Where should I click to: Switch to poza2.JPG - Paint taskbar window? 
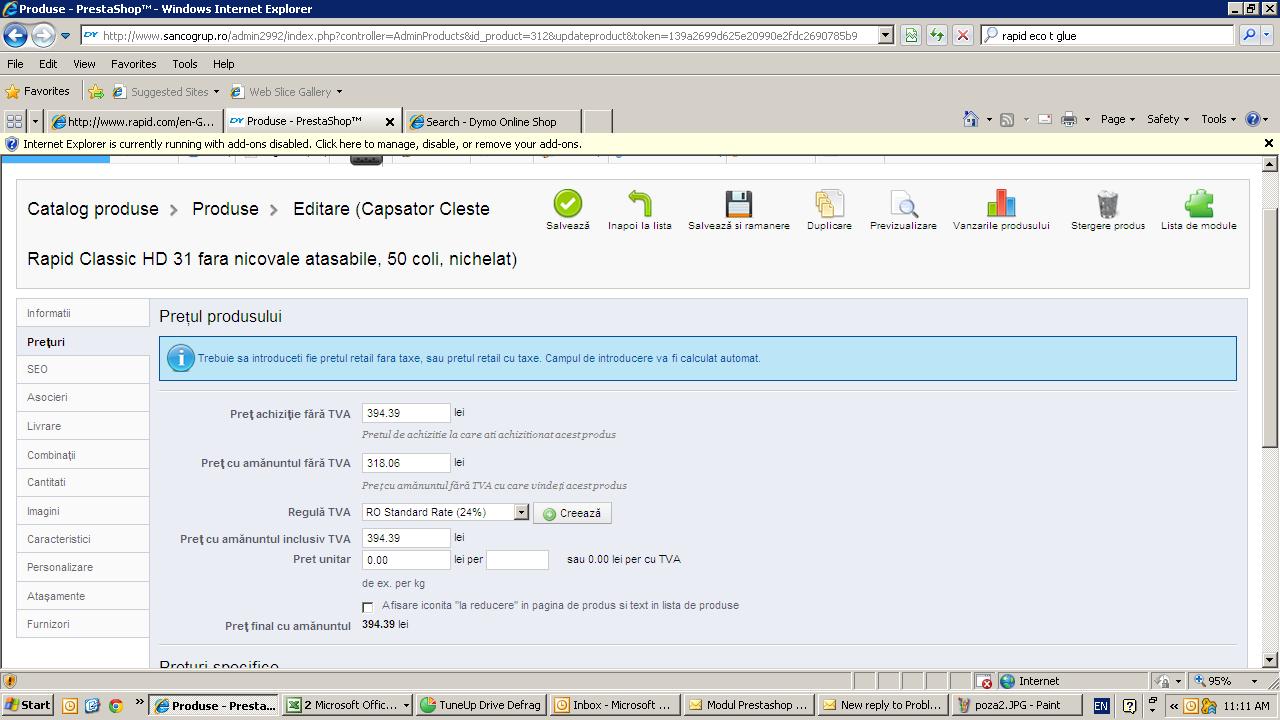[x=1018, y=705]
